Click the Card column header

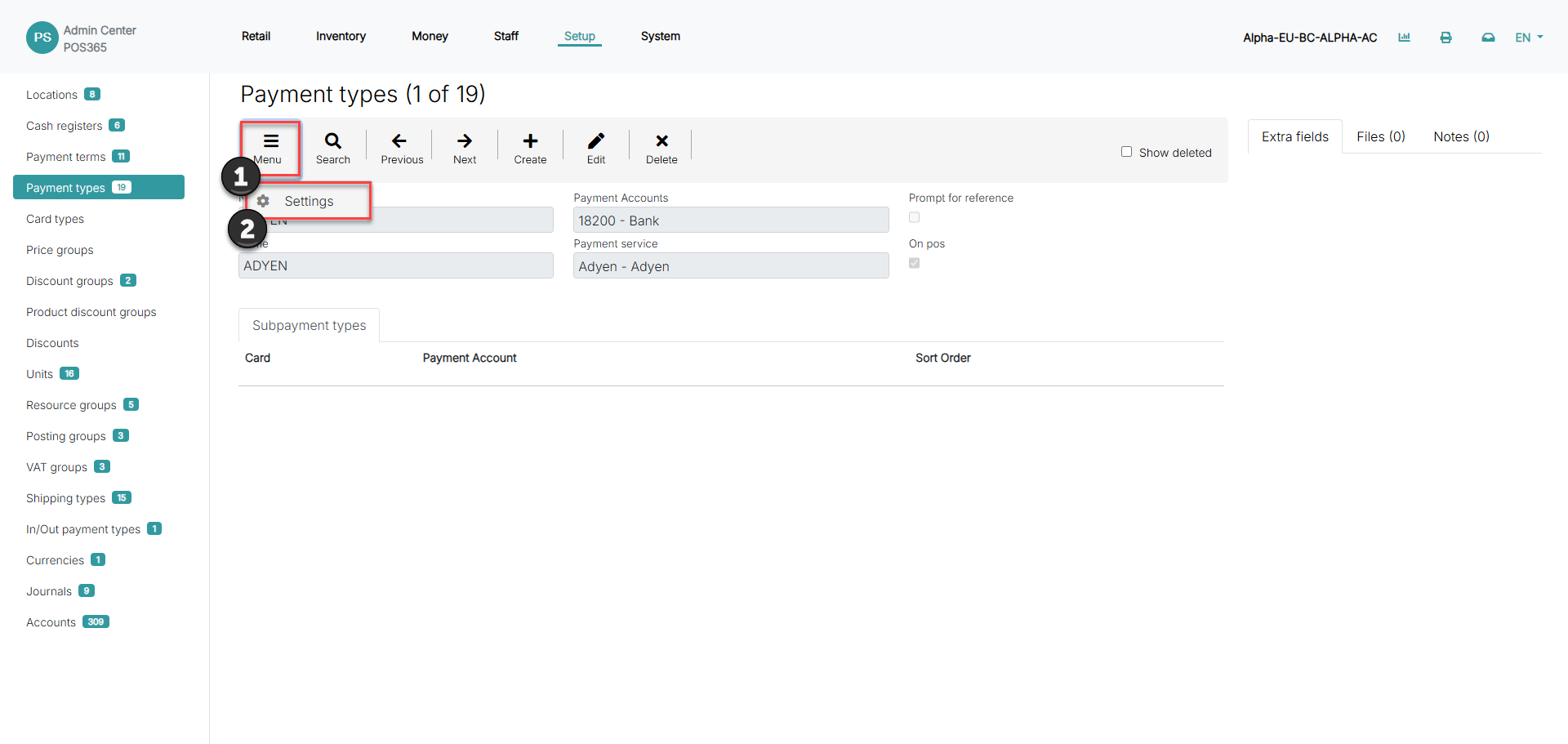[257, 358]
